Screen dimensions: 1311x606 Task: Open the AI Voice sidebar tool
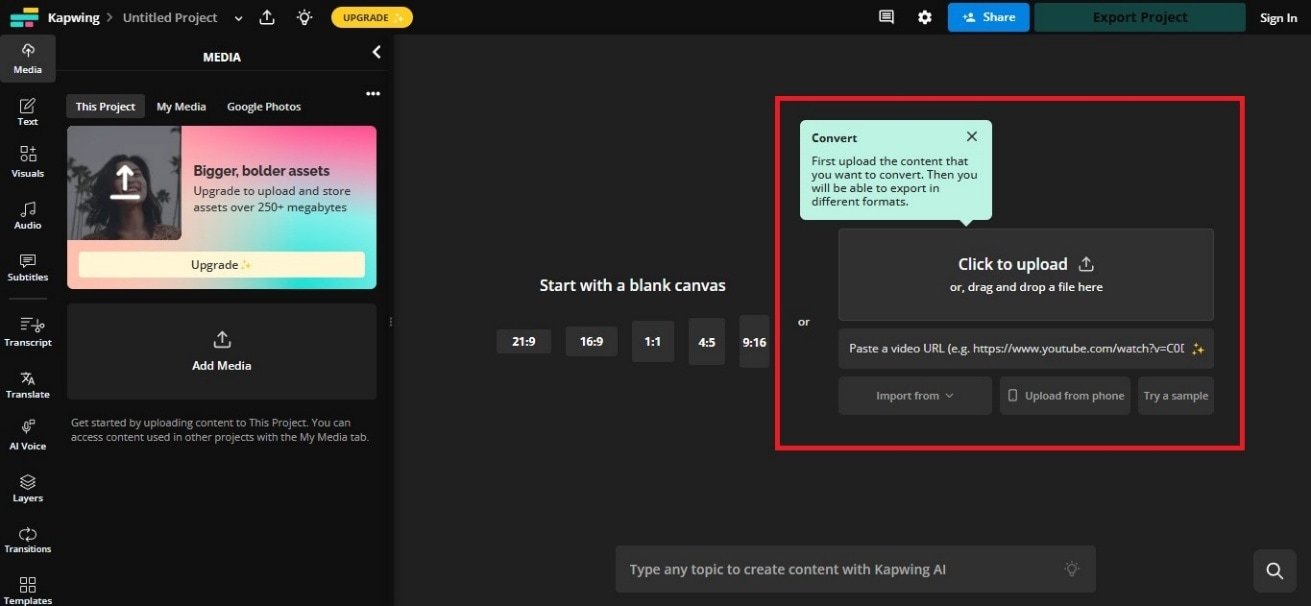(28, 436)
